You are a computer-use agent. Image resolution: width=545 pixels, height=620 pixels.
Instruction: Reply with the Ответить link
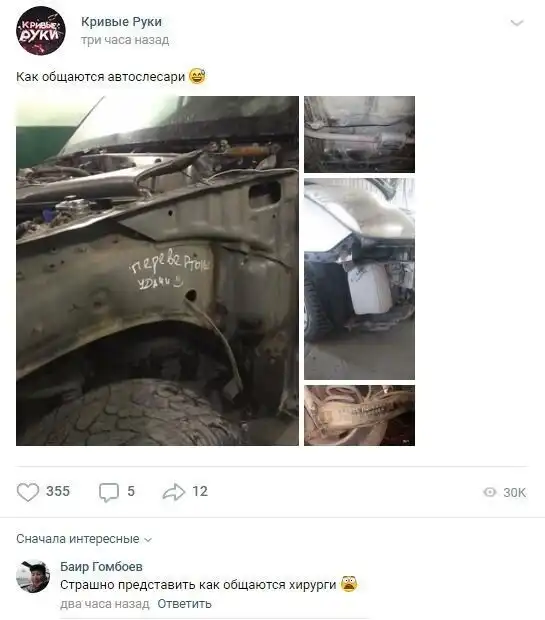click(x=184, y=604)
